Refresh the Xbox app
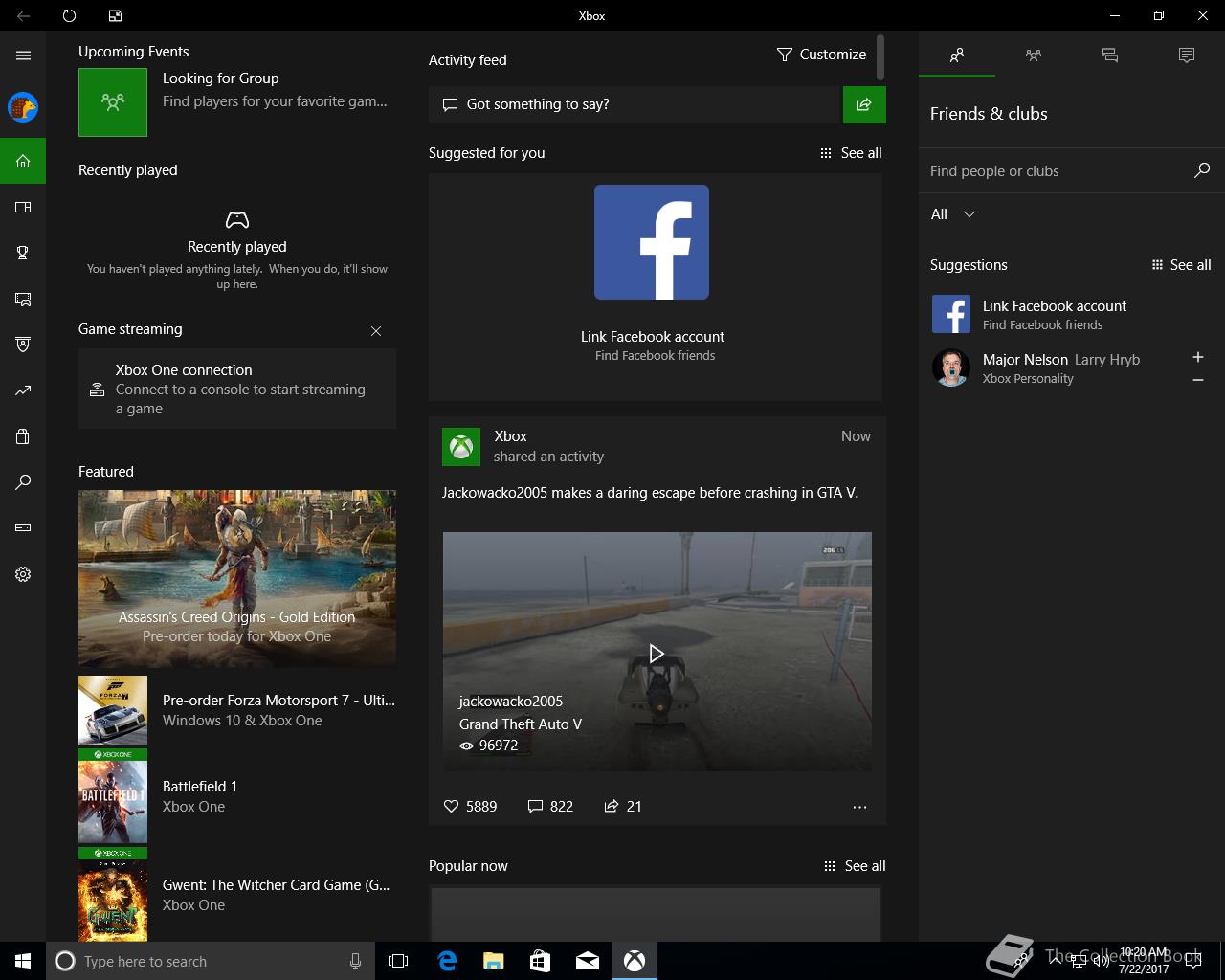This screenshot has height=980, width=1225. tap(69, 15)
